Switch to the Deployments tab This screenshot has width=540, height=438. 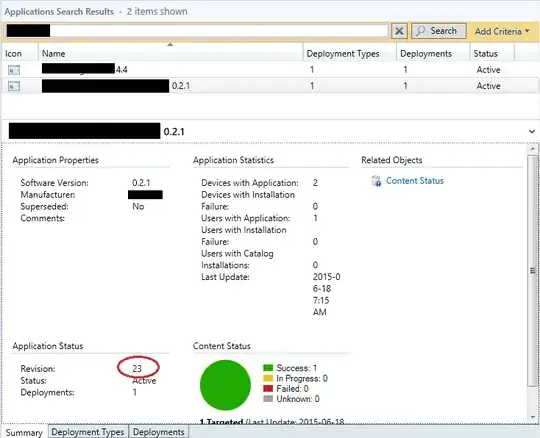point(159,432)
